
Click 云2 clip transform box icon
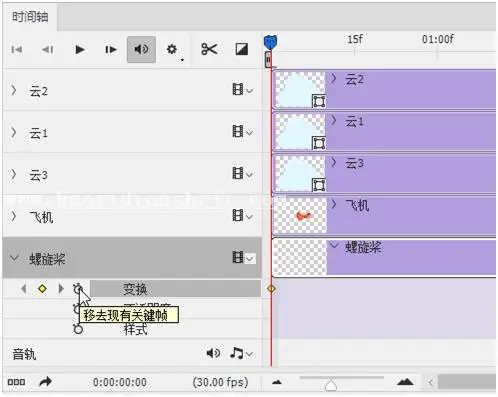(319, 101)
